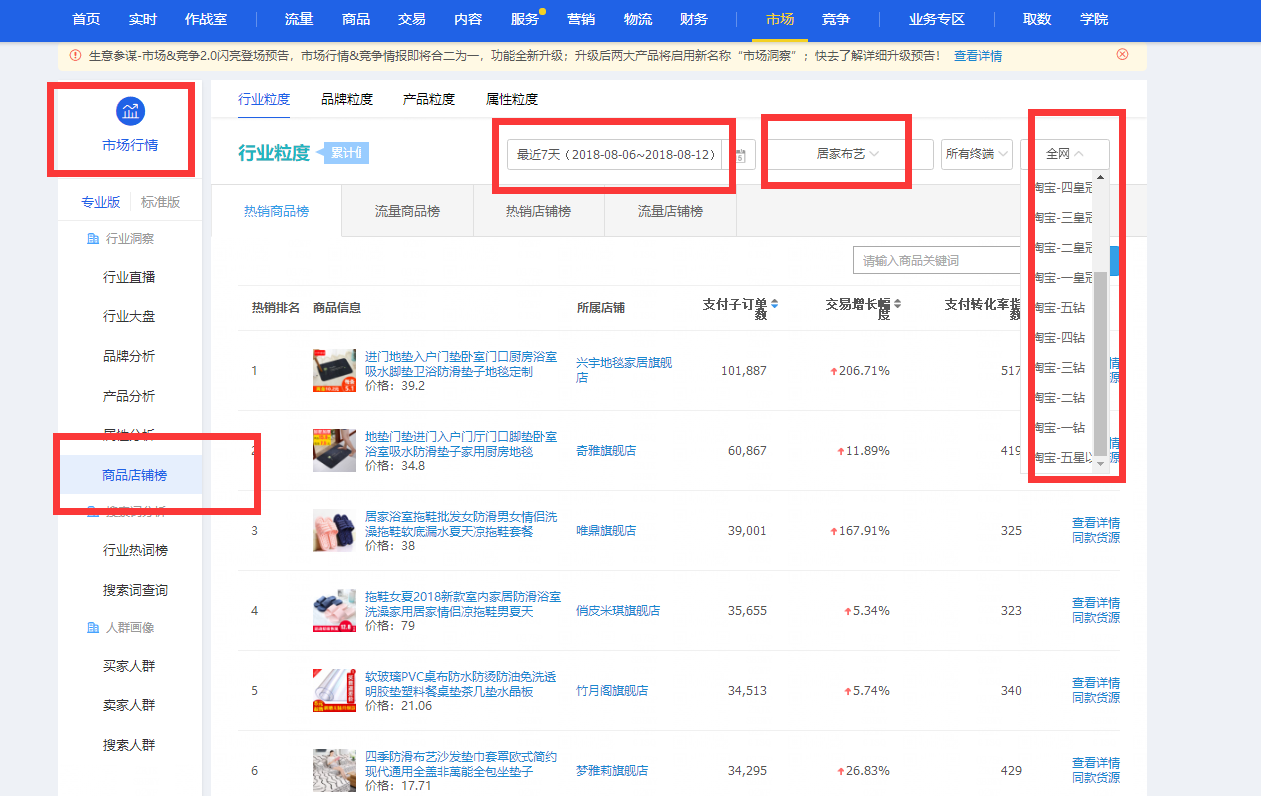Click the 市场行情 chart icon
1261x796 pixels.
[130, 111]
